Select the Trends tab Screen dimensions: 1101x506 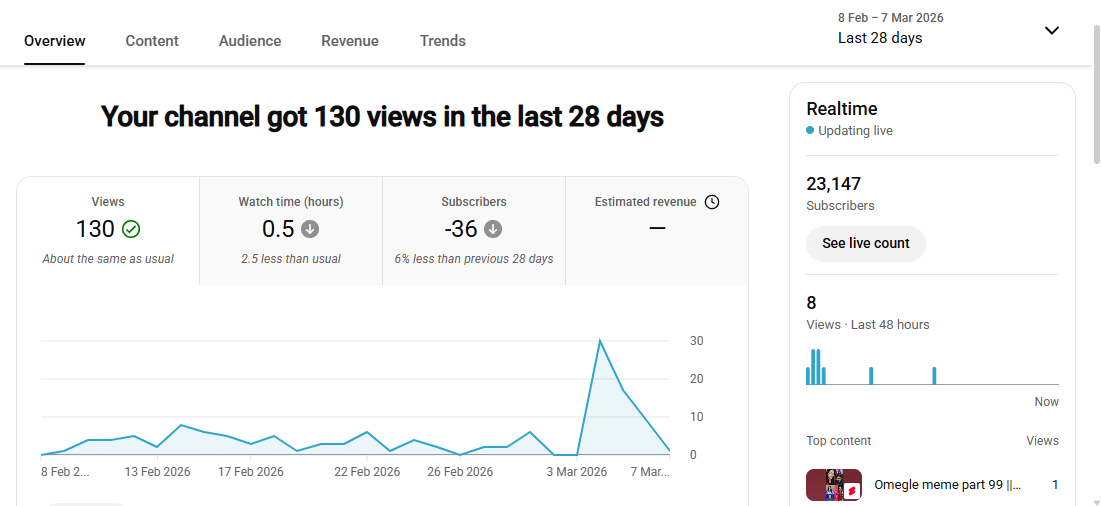(x=443, y=41)
